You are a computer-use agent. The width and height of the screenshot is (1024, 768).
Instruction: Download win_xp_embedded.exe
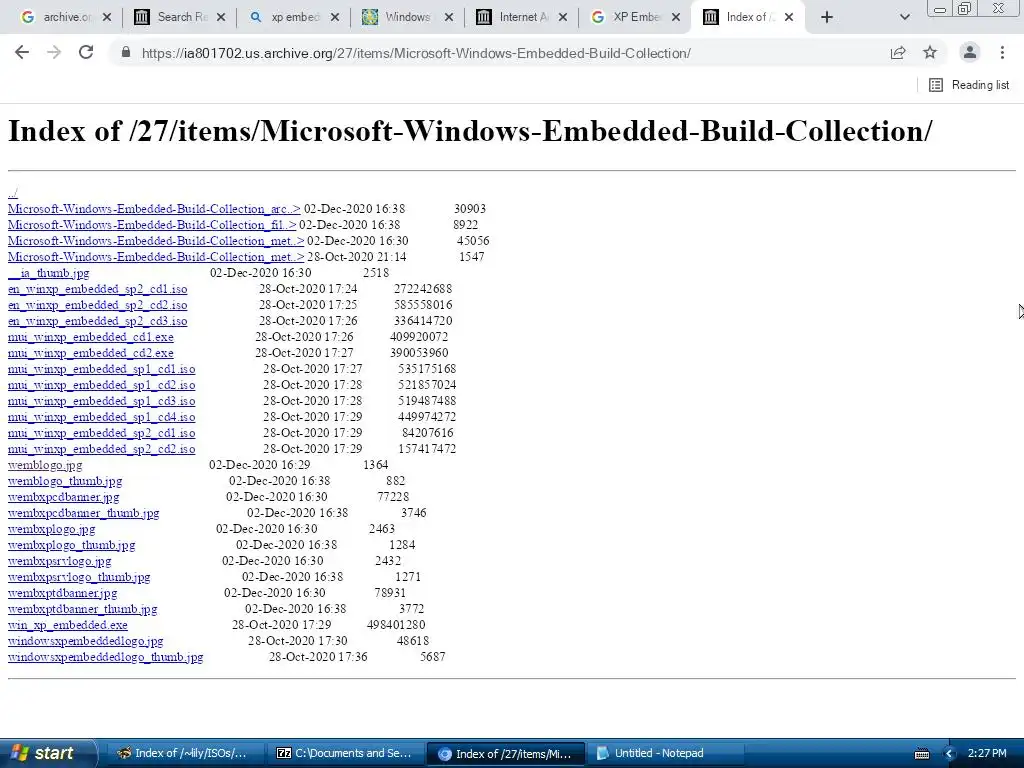coord(68,625)
